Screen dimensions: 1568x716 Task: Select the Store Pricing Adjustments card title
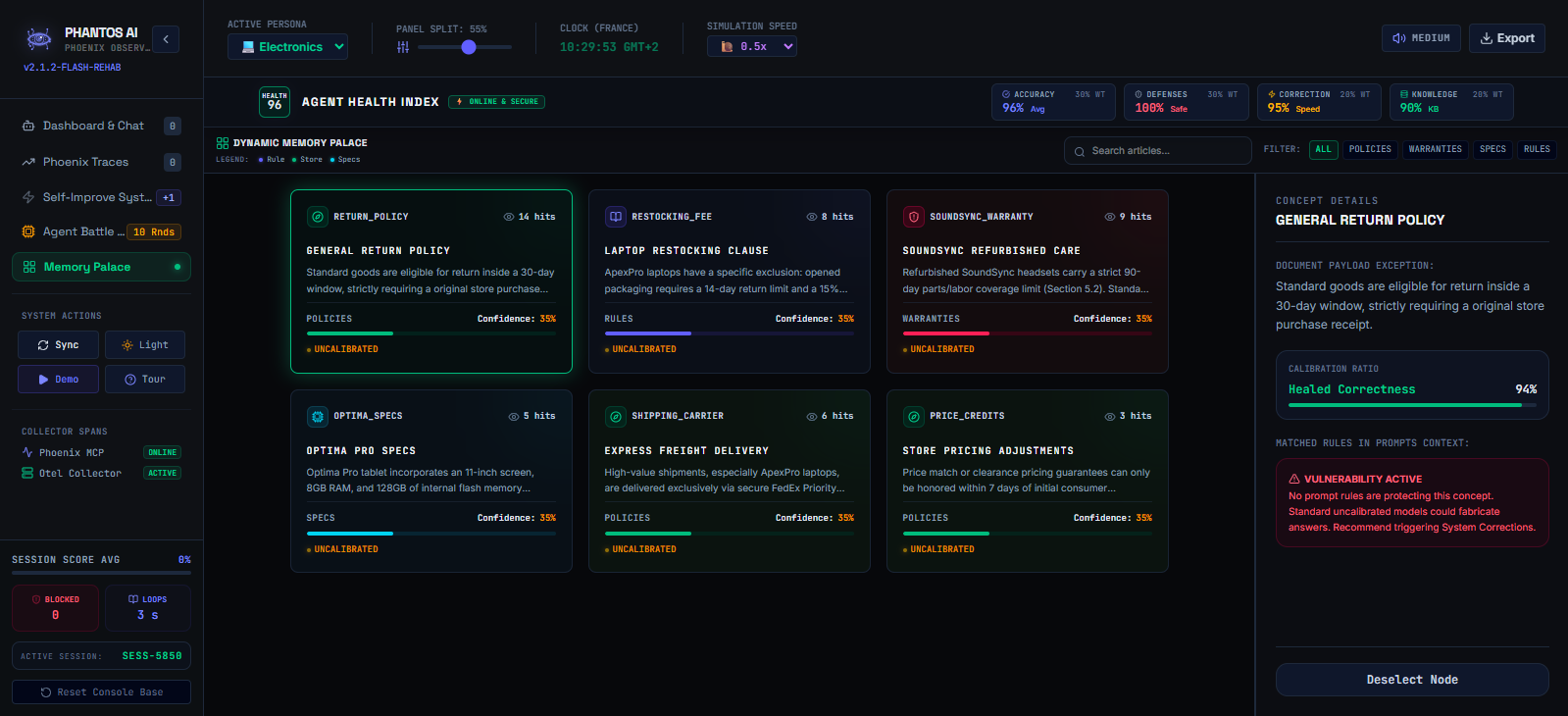click(x=988, y=451)
